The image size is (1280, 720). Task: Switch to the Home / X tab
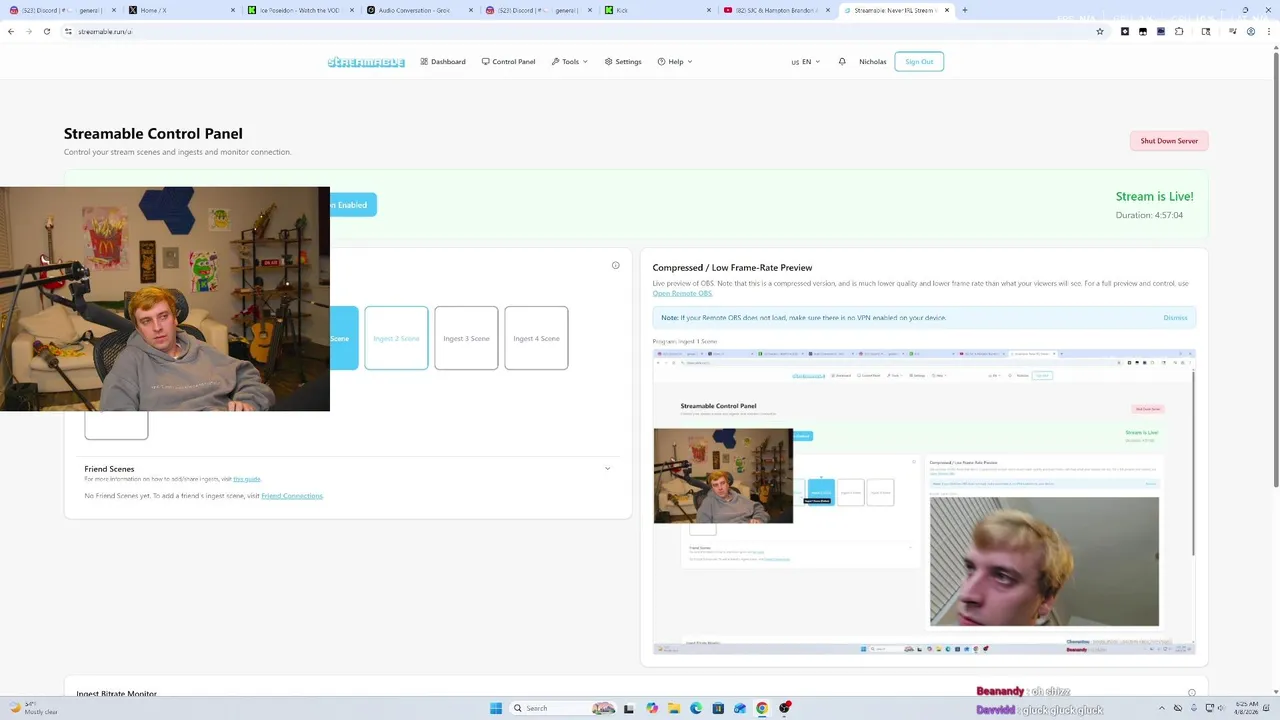180,10
